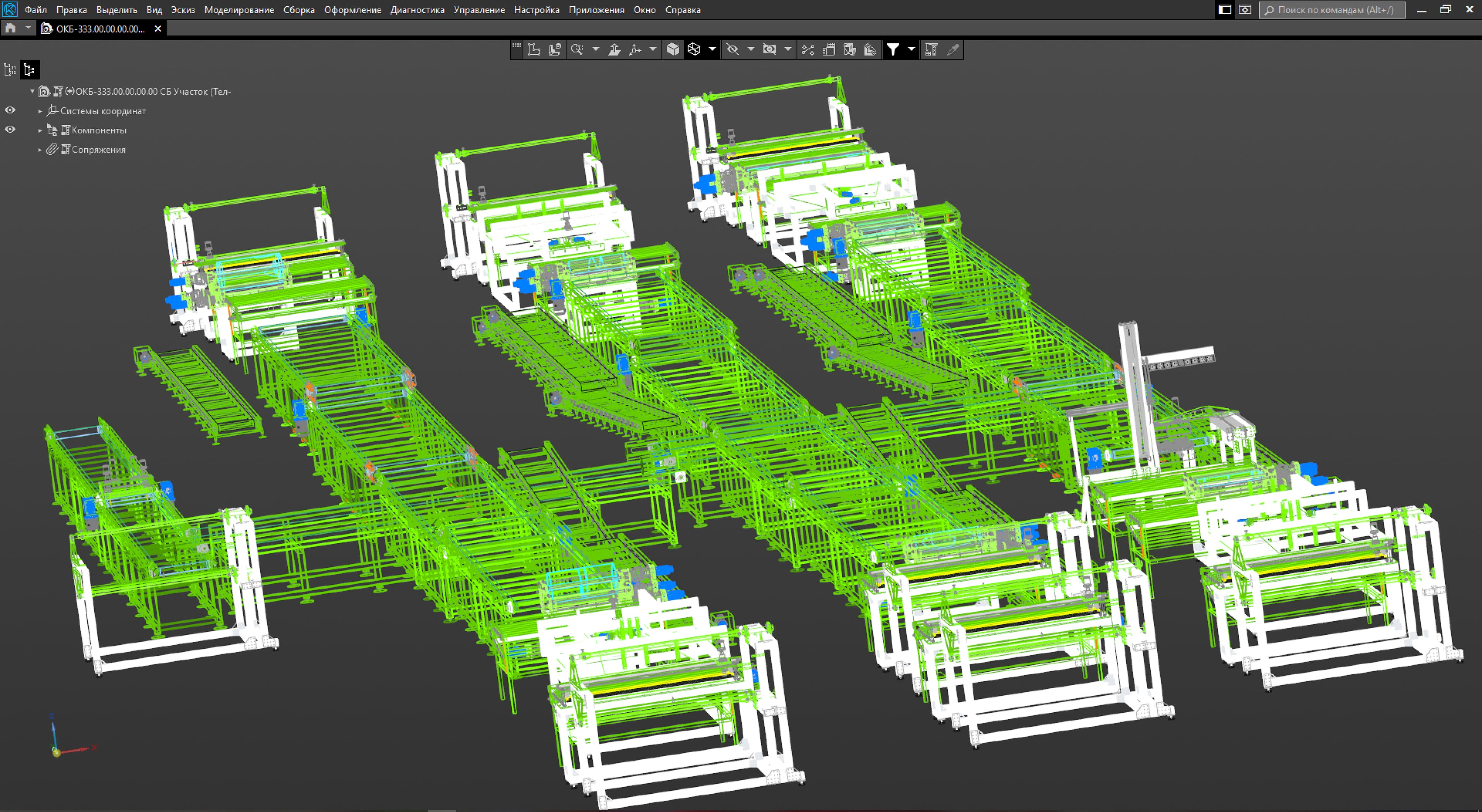The height and width of the screenshot is (812, 1482).
Task: Expand the Компоненты tree node
Action: (40, 131)
